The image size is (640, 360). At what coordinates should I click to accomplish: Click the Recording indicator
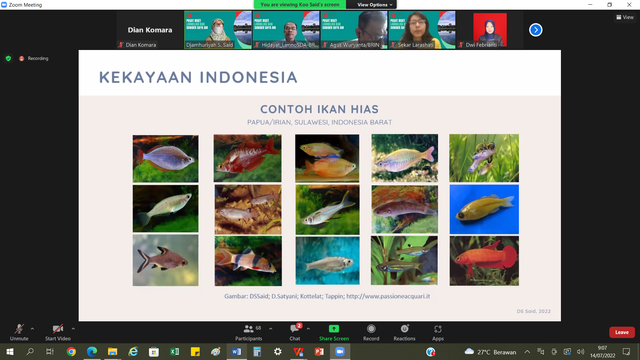pyautogui.click(x=34, y=58)
